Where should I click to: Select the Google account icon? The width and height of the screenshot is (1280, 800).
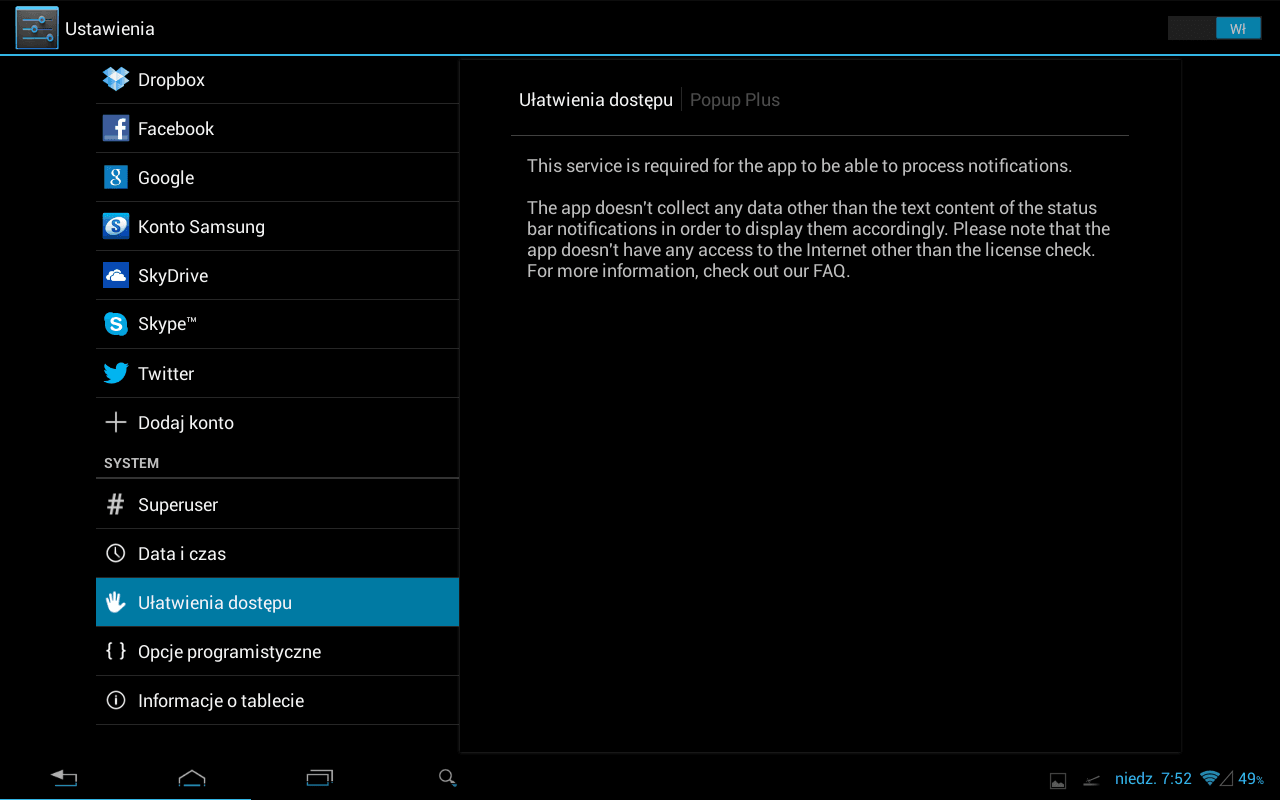click(x=116, y=178)
